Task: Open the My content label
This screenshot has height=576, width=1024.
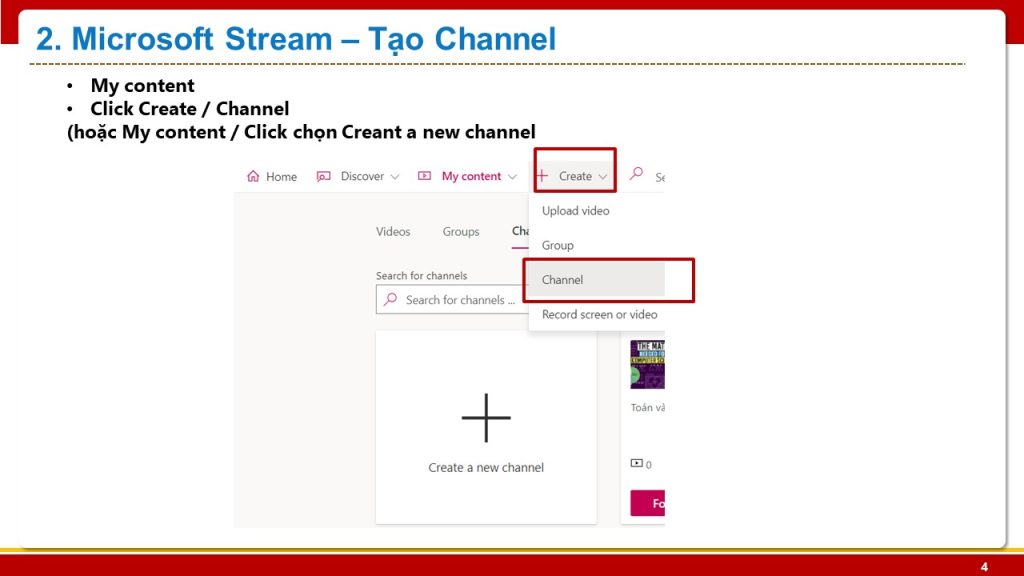Action: (x=472, y=176)
